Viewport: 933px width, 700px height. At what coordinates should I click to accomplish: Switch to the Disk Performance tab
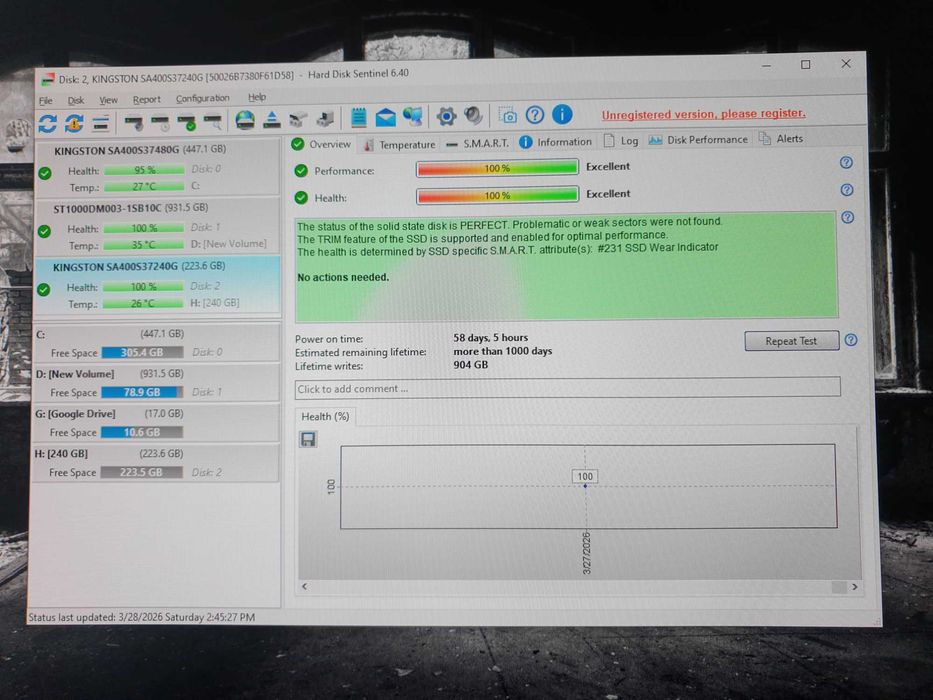(x=698, y=140)
